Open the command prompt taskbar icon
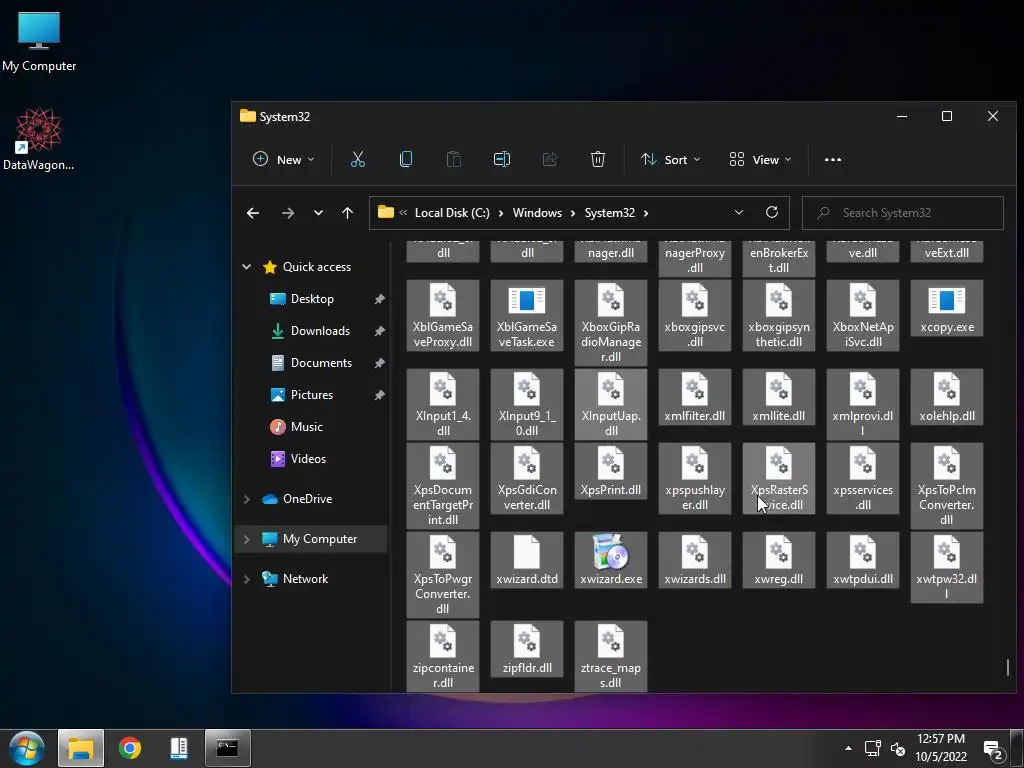This screenshot has height=768, width=1024. 227,748
